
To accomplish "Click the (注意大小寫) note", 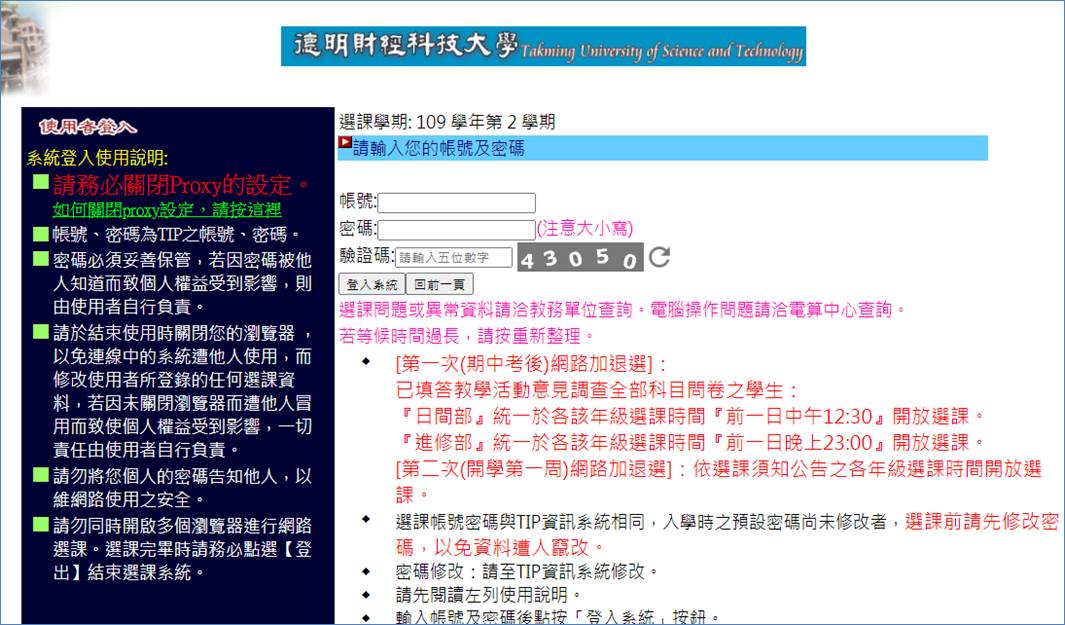I will [585, 229].
